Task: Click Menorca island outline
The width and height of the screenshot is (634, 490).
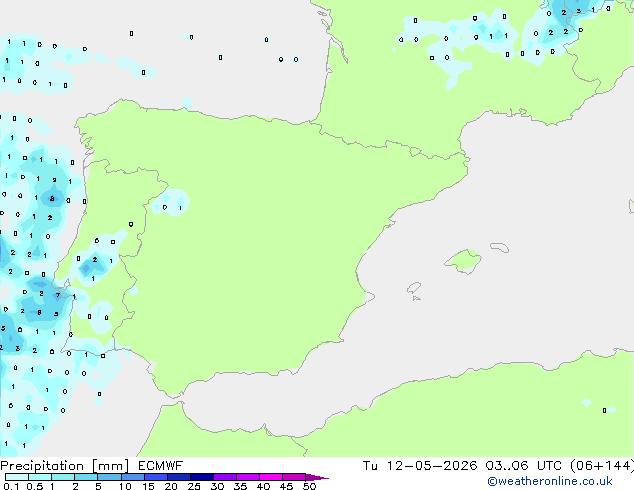Action: [x=499, y=247]
